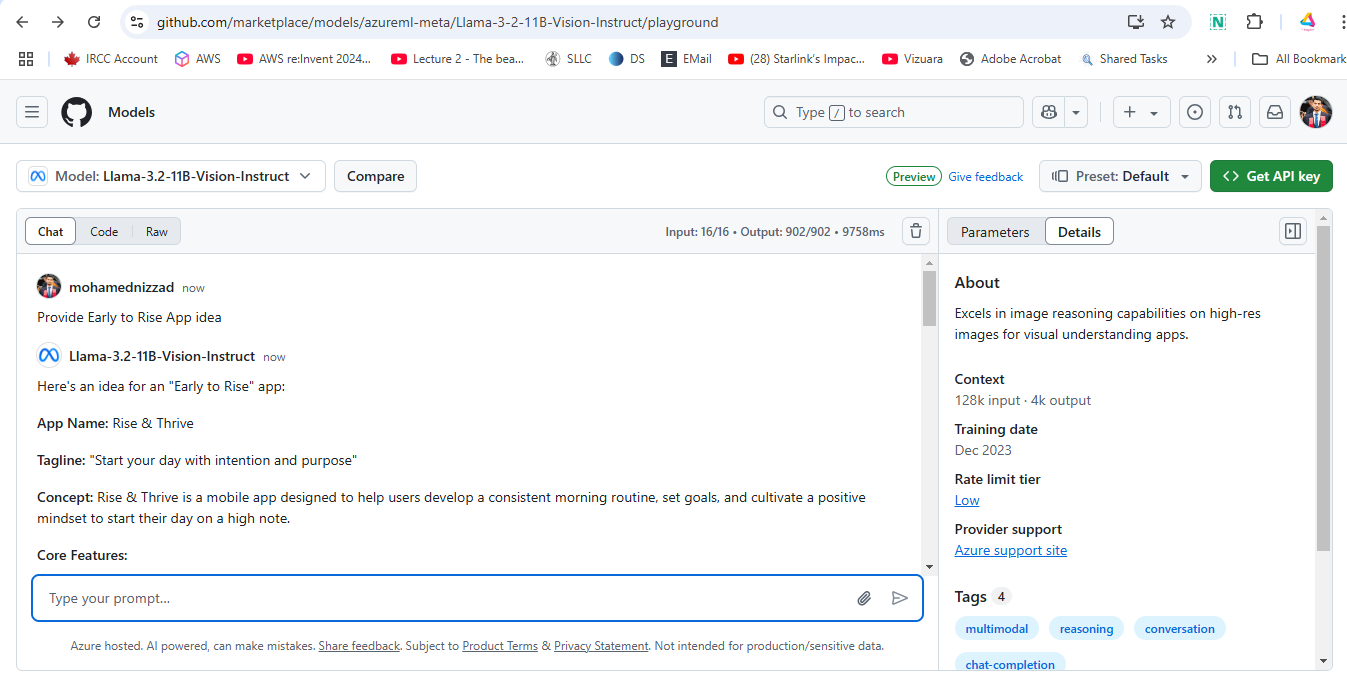
Task: Open the Azure support site link
Action: point(1011,550)
